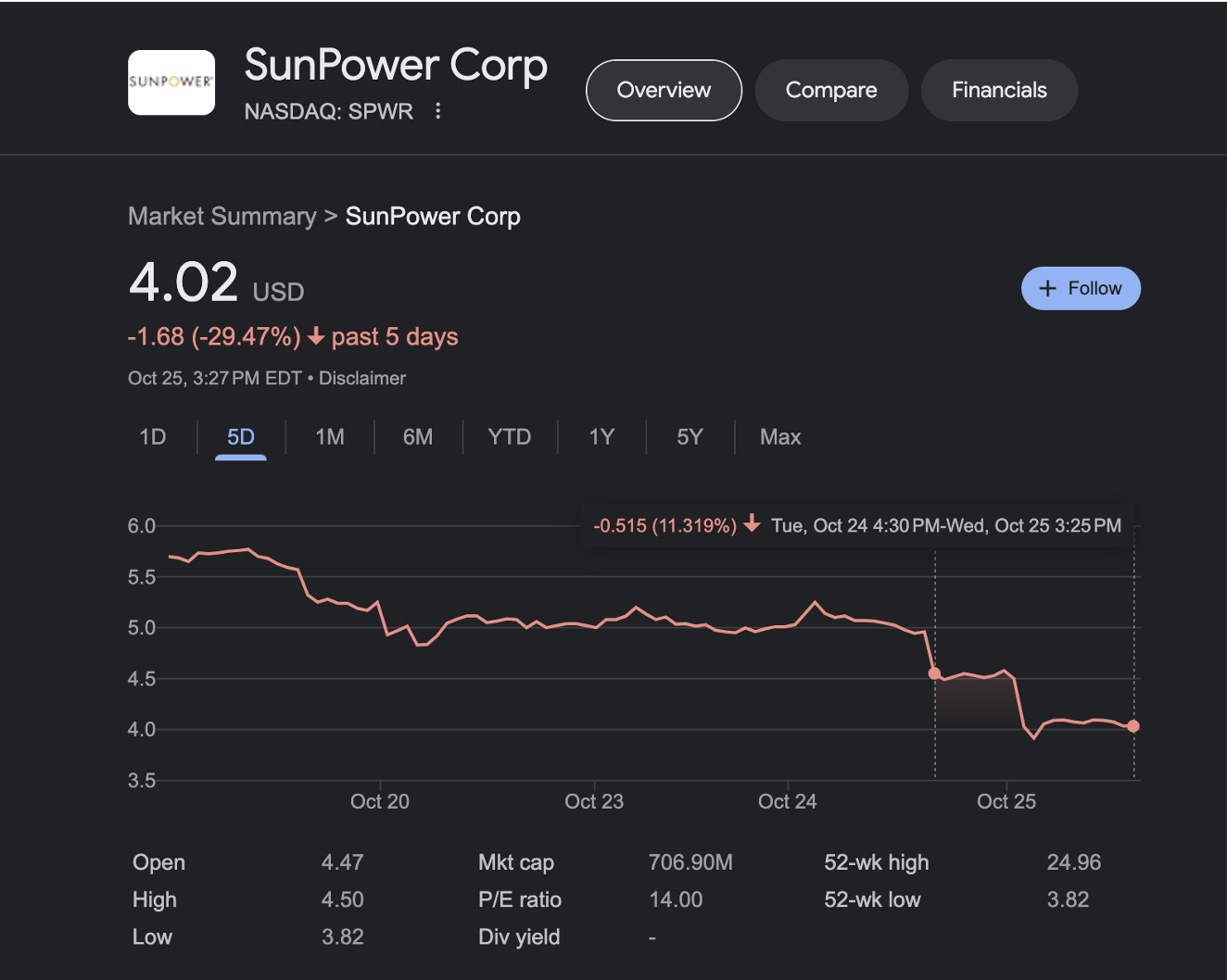Display the Max chart range
Screen dimensions: 1227x980
click(x=780, y=437)
